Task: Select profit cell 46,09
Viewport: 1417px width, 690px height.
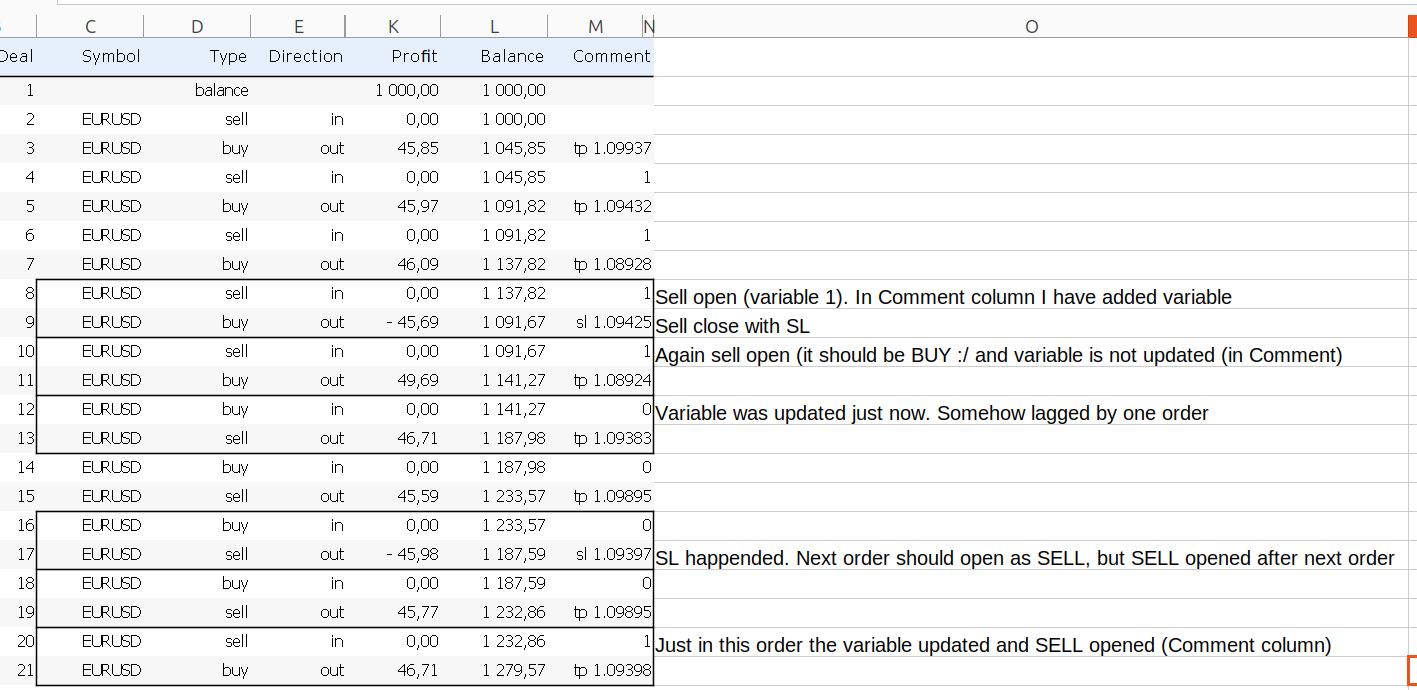Action: [x=418, y=264]
